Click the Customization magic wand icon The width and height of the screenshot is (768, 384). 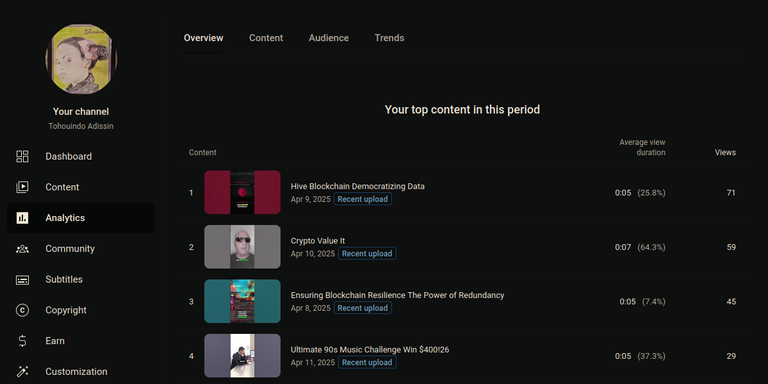click(x=22, y=371)
